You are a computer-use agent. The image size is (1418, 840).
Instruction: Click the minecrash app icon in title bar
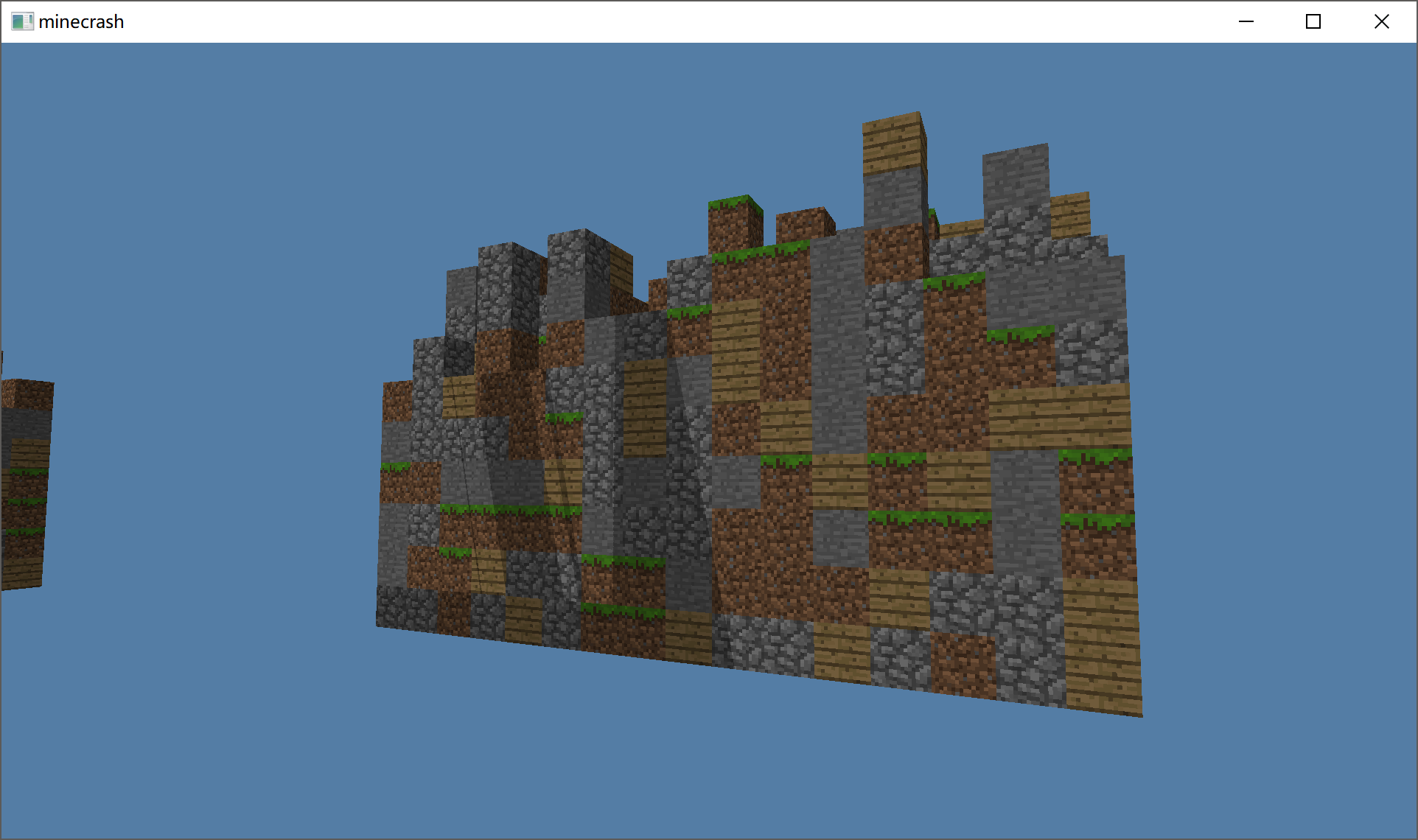22,21
